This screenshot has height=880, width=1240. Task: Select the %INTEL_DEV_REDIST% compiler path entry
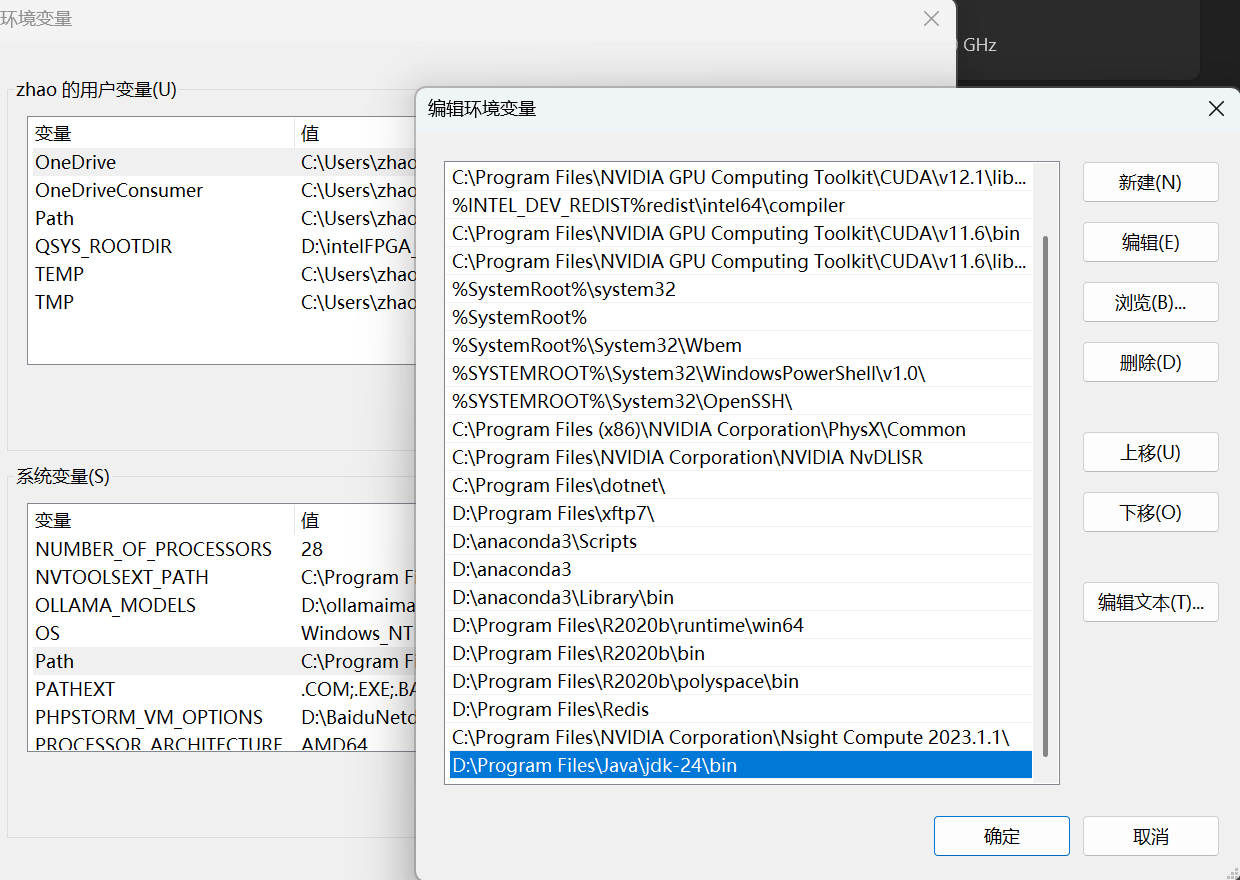[741, 205]
